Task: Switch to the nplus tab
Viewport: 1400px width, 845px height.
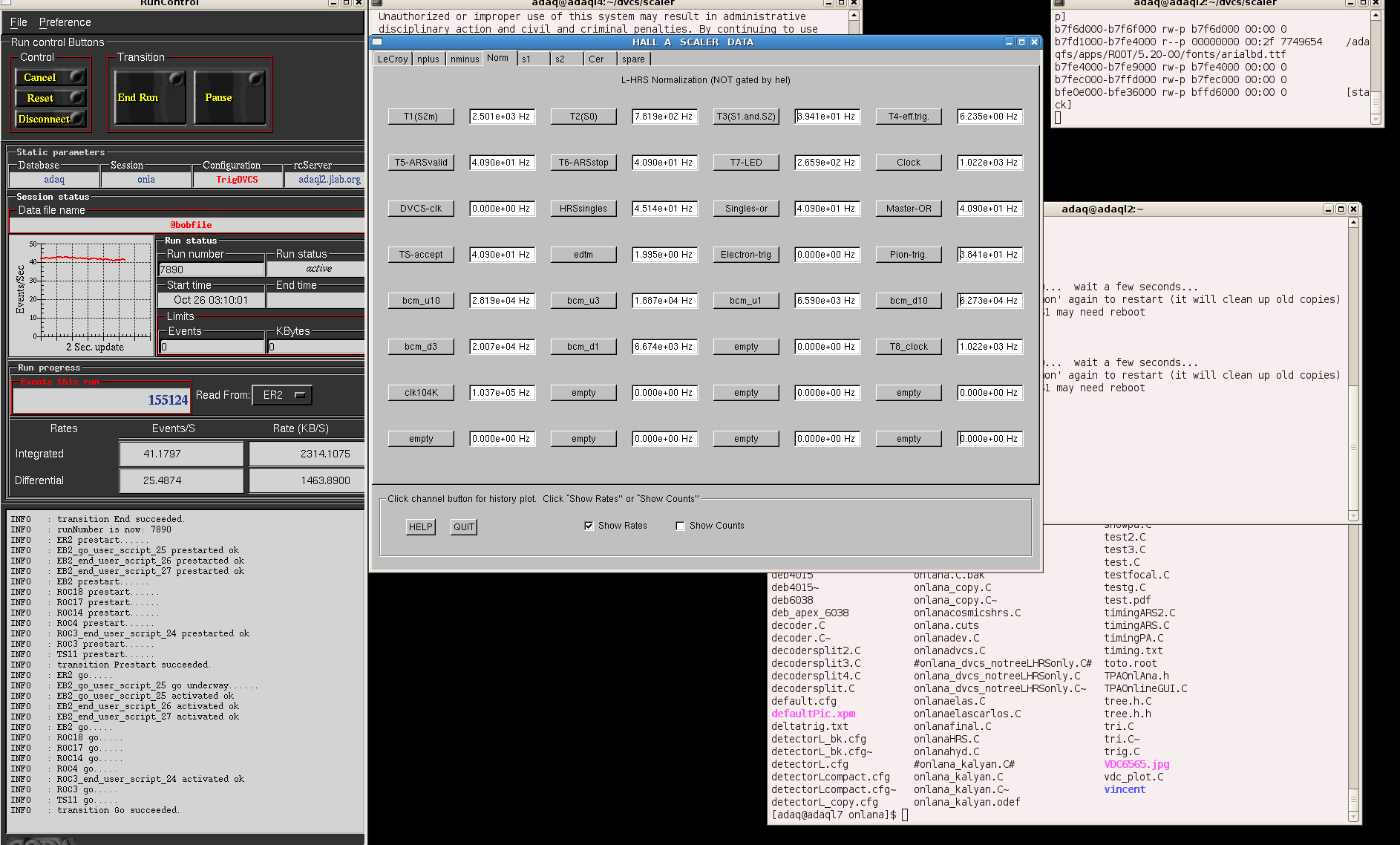Action: (428, 59)
